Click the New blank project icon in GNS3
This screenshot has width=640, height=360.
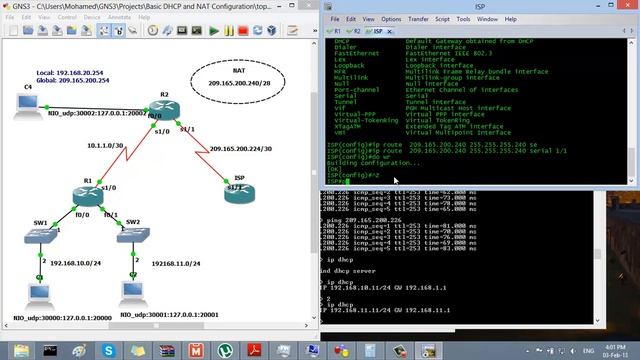coord(13,31)
